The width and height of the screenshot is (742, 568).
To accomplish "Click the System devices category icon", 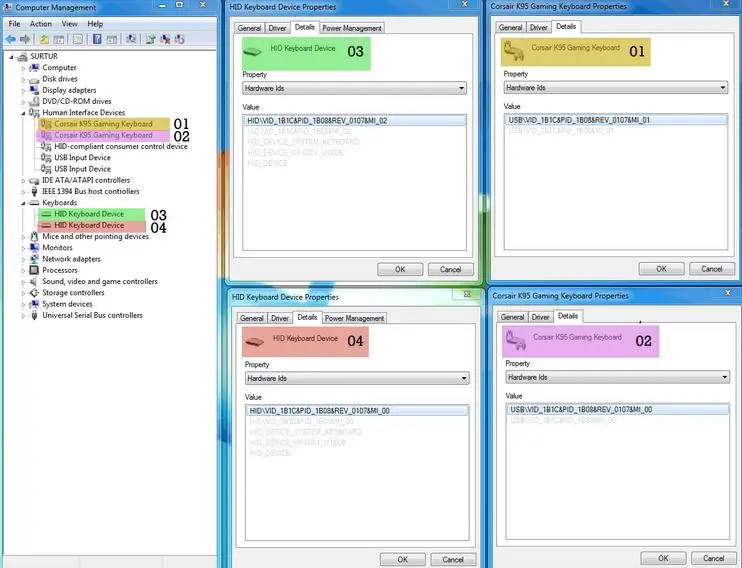I will click(34, 304).
